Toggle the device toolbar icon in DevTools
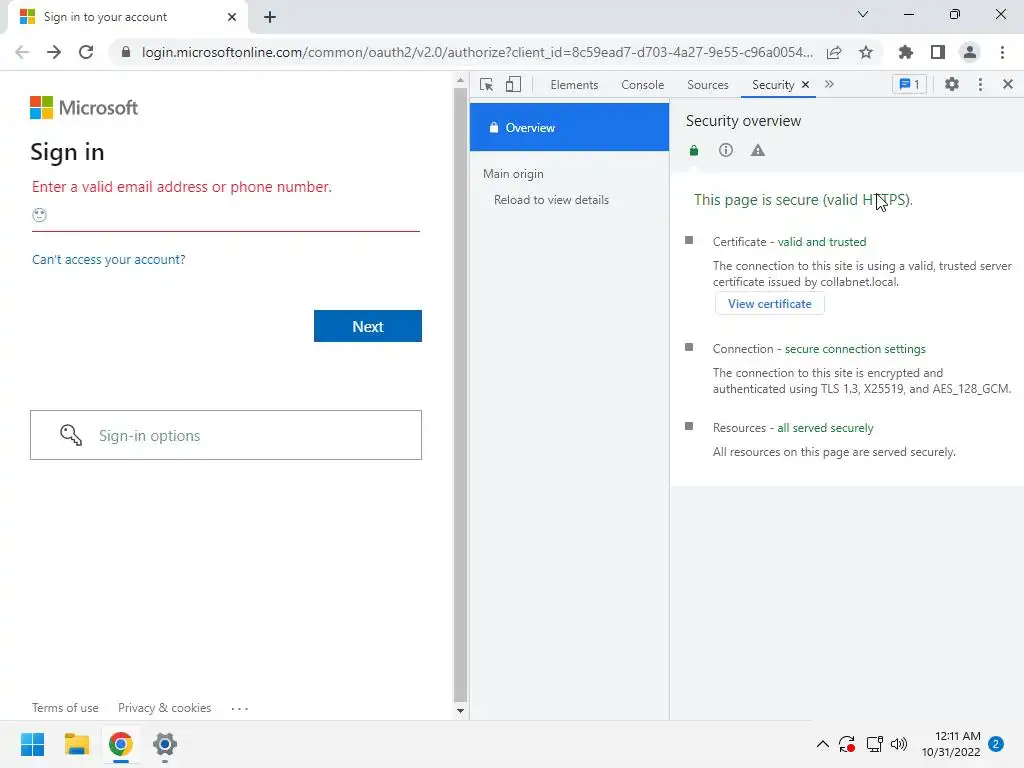The height and width of the screenshot is (768, 1024). coord(513,85)
